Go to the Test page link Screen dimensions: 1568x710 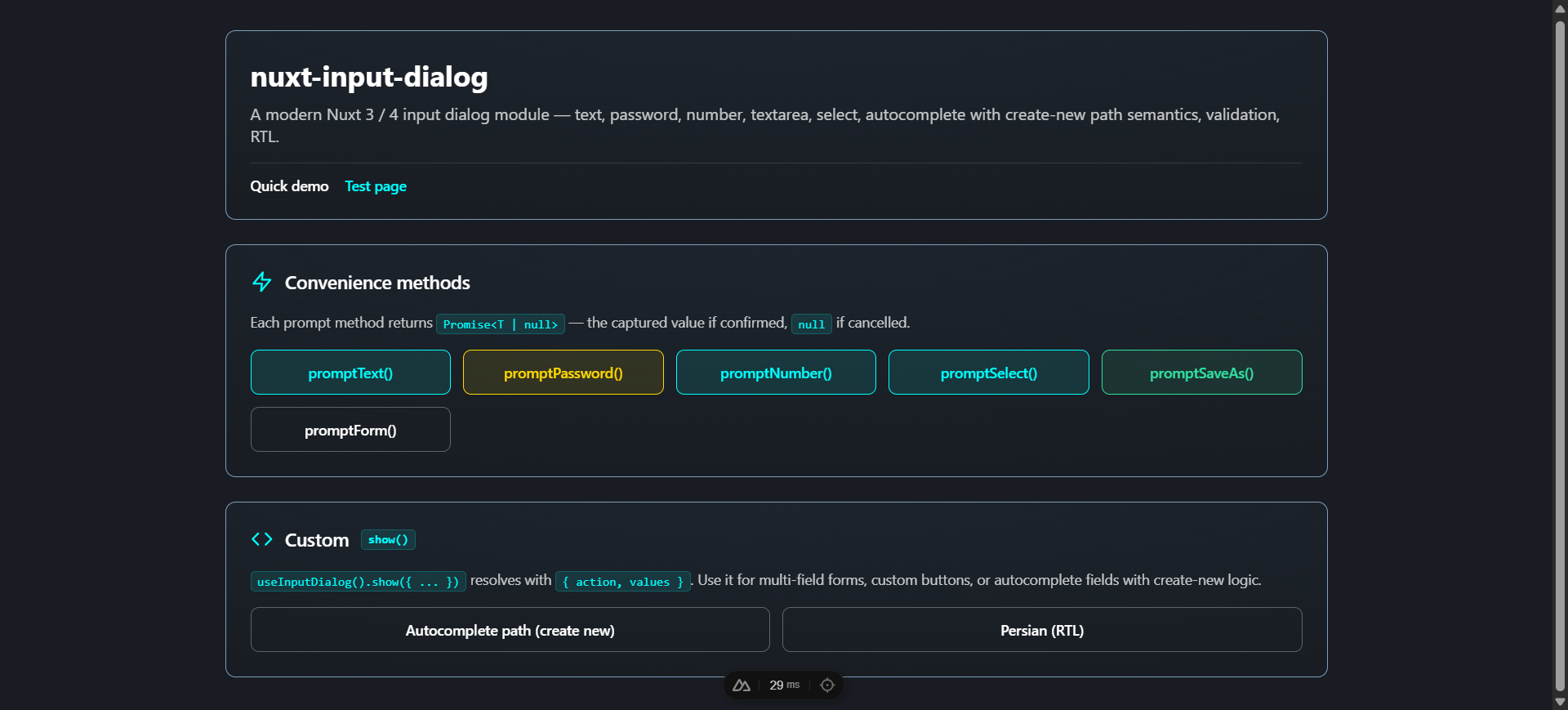tap(376, 186)
